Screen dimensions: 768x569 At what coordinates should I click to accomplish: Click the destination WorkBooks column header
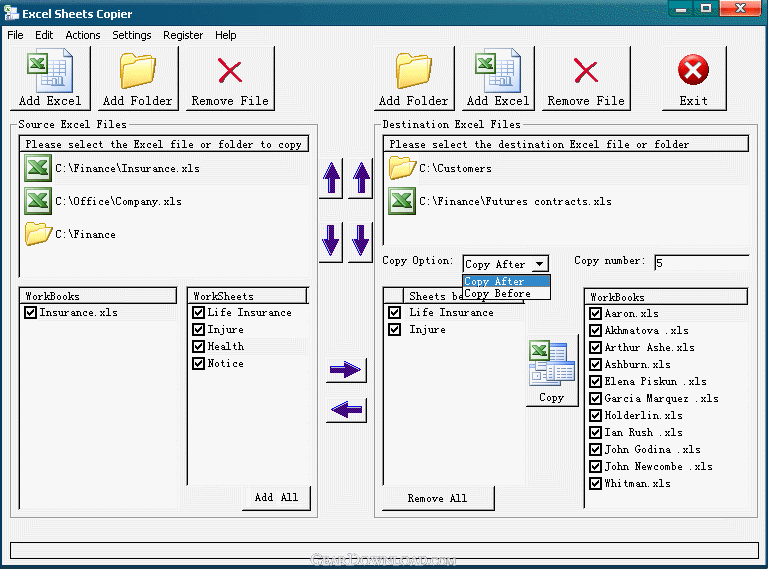666,297
